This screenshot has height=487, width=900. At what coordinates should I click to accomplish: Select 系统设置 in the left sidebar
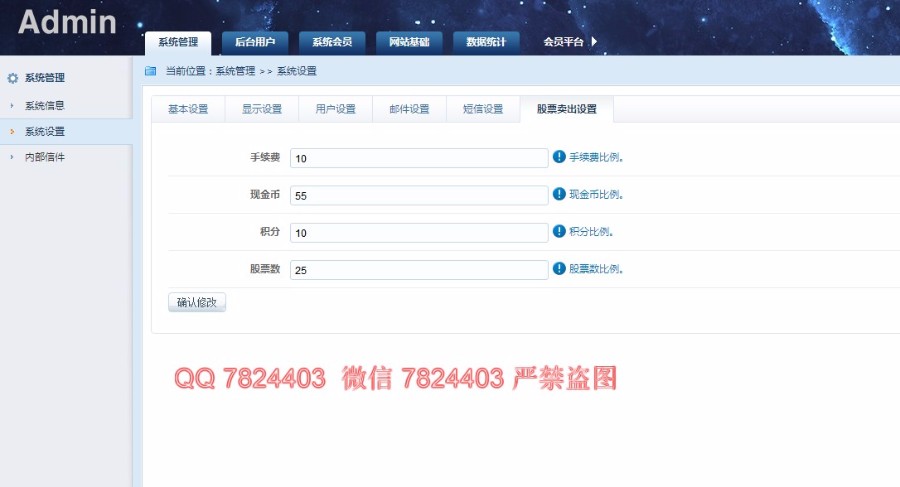45,131
